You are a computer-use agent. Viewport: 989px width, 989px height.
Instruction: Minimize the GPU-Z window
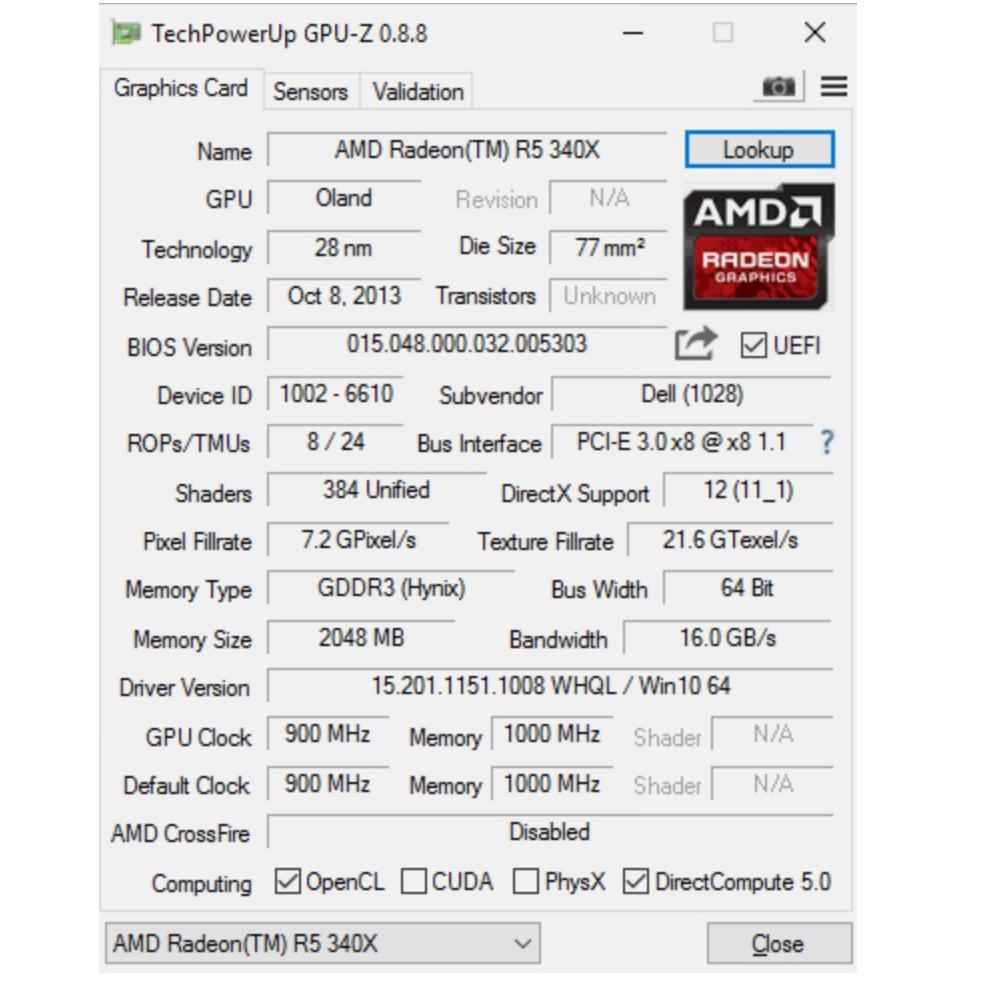[633, 33]
